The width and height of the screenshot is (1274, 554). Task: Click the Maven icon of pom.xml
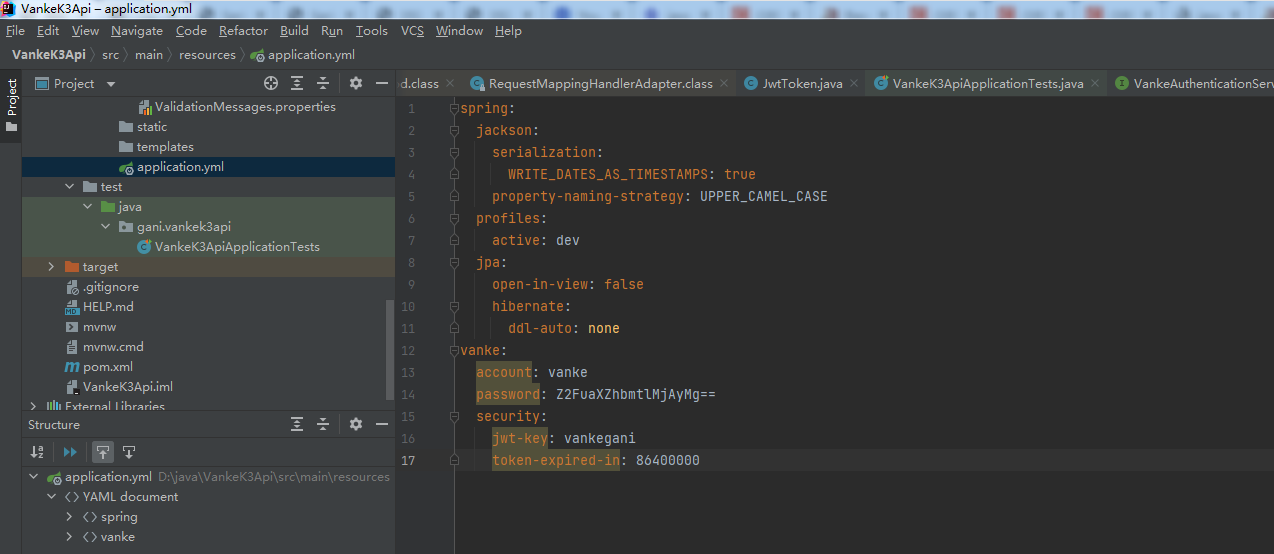(x=71, y=367)
